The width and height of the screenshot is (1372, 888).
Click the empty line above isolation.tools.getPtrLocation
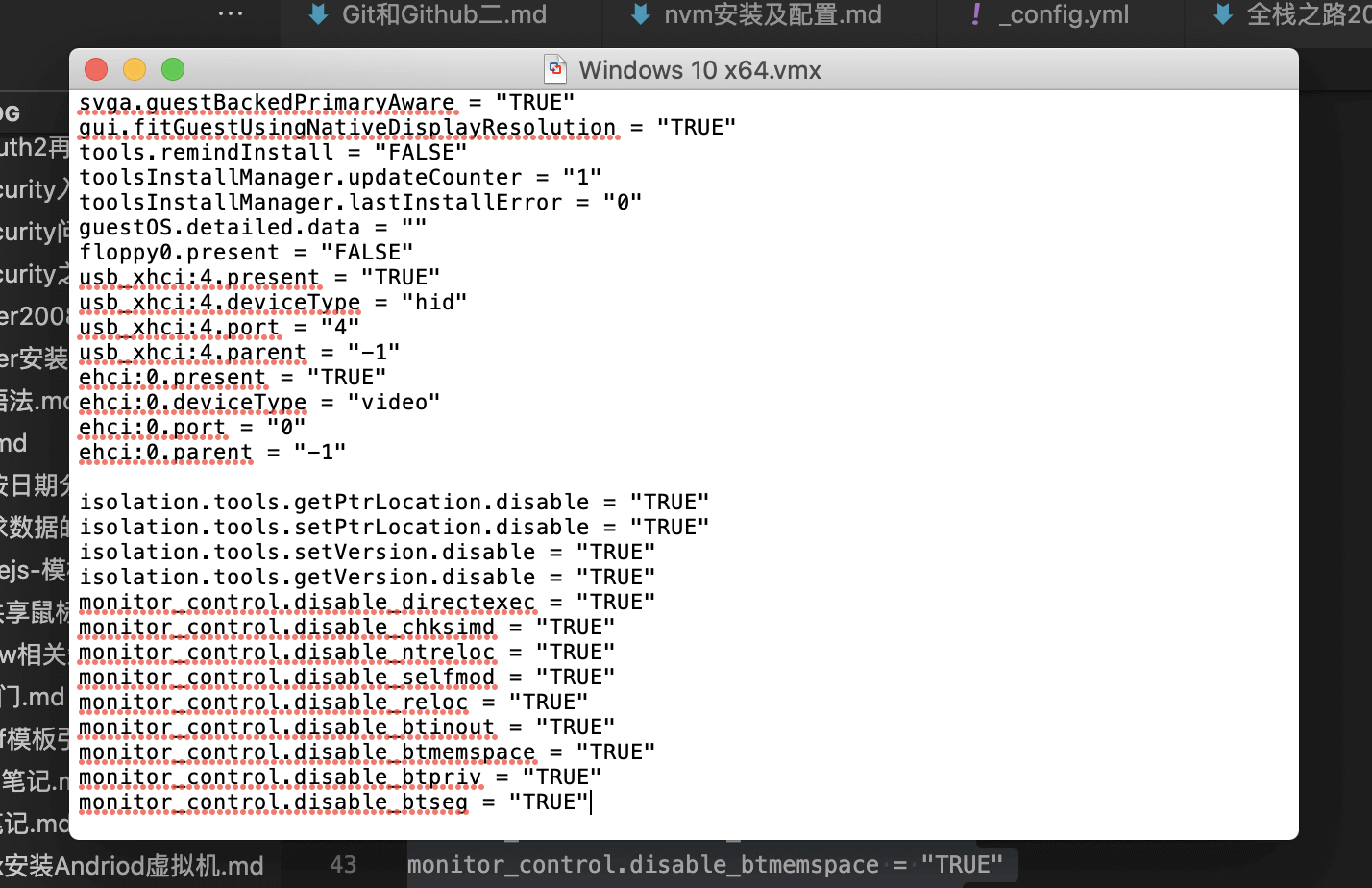point(384,478)
